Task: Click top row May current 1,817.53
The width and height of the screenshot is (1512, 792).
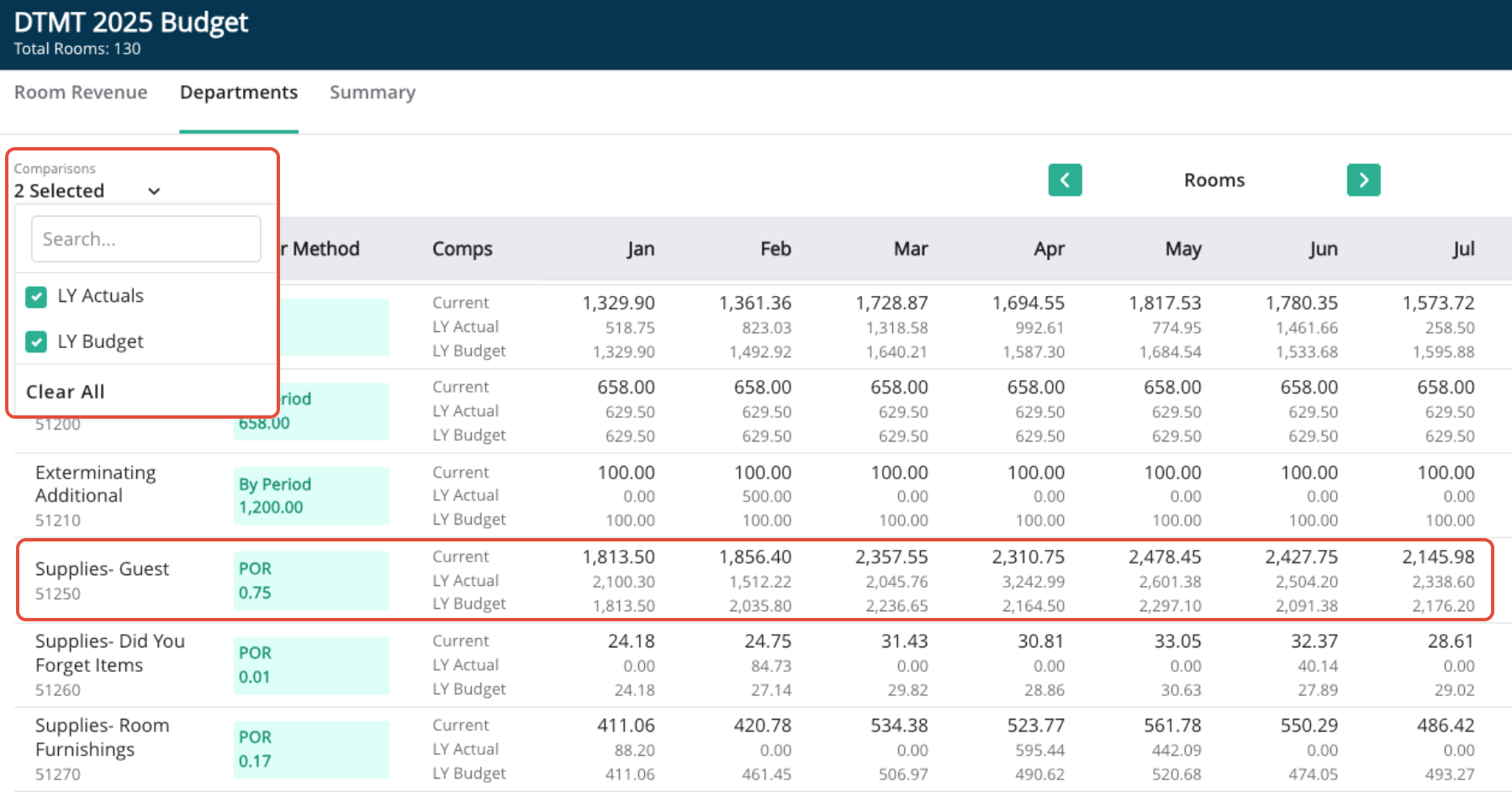Action: click(1165, 303)
